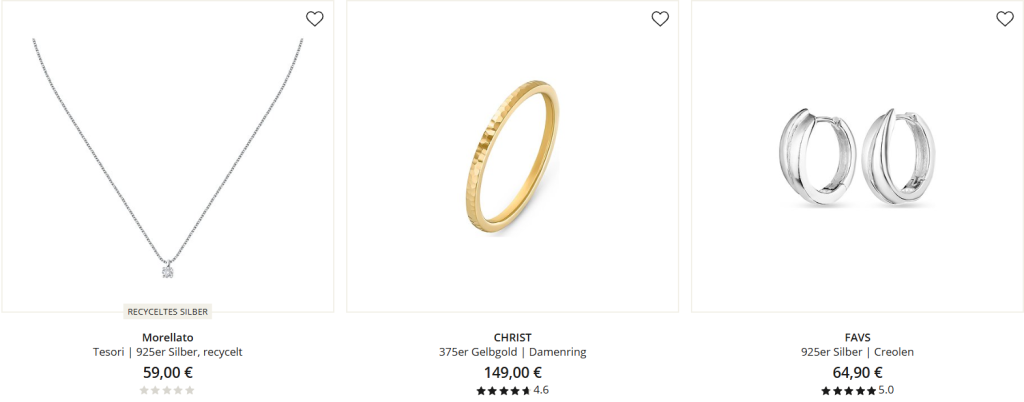This screenshot has height=402, width=1024.
Task: Open the Morellato brand name link
Action: [168, 337]
